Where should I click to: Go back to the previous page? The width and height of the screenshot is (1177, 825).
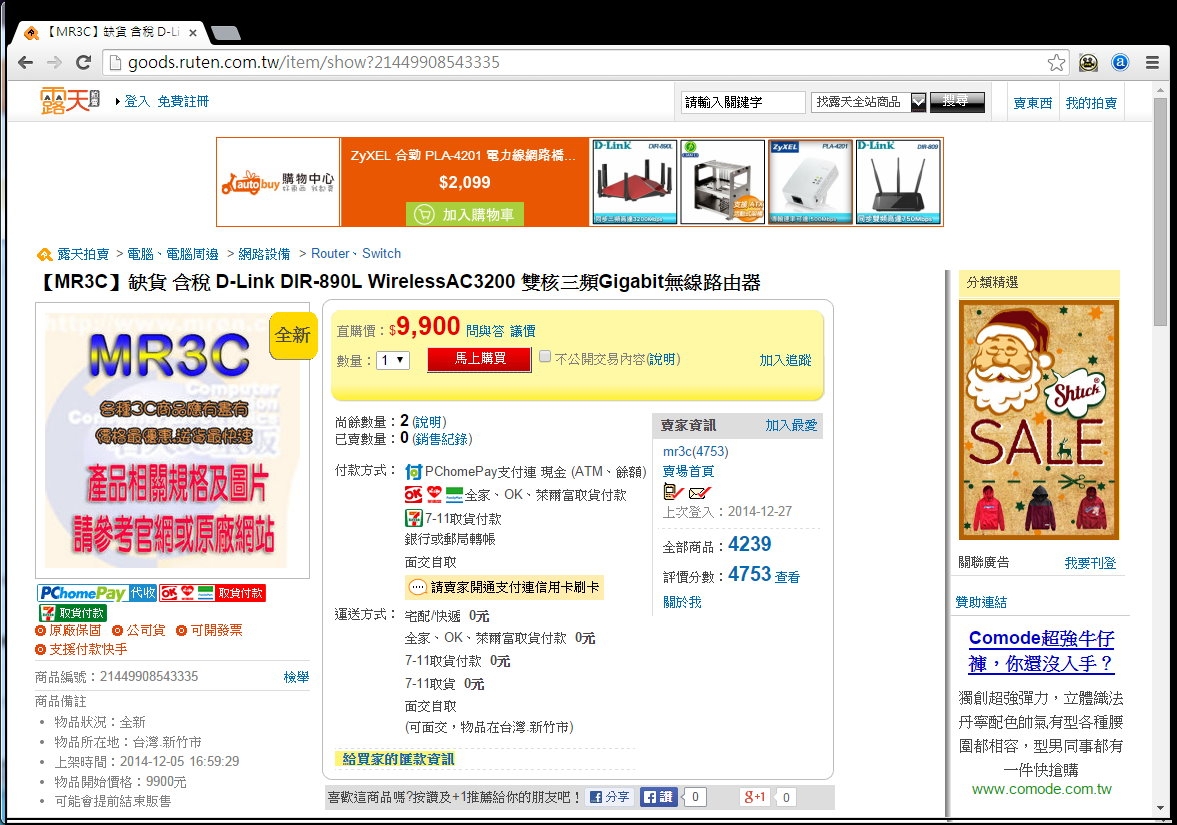[x=26, y=62]
